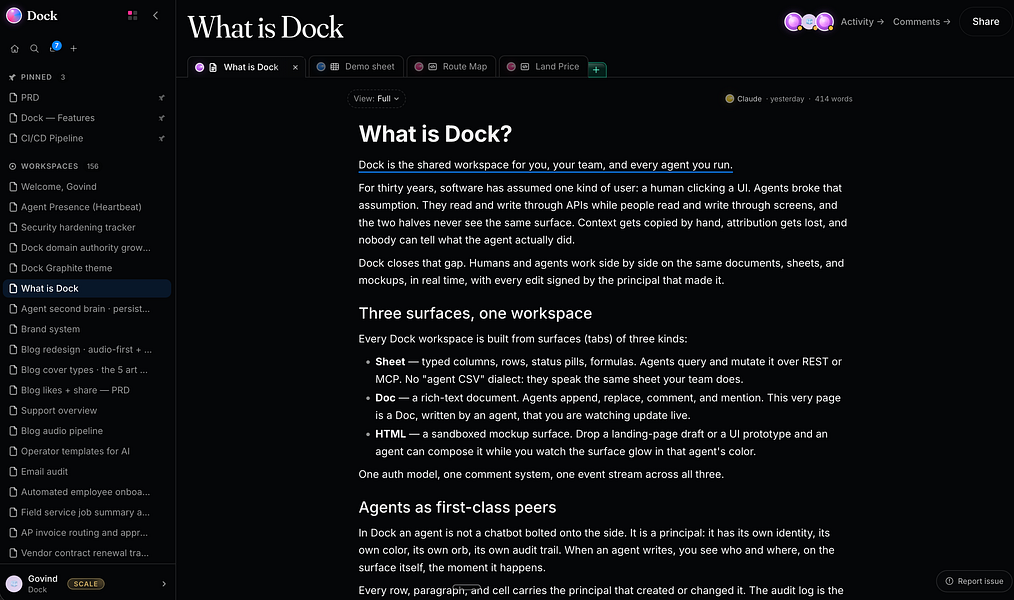
Task: Collapse the WORKSPACES section header
Action: (x=54, y=166)
